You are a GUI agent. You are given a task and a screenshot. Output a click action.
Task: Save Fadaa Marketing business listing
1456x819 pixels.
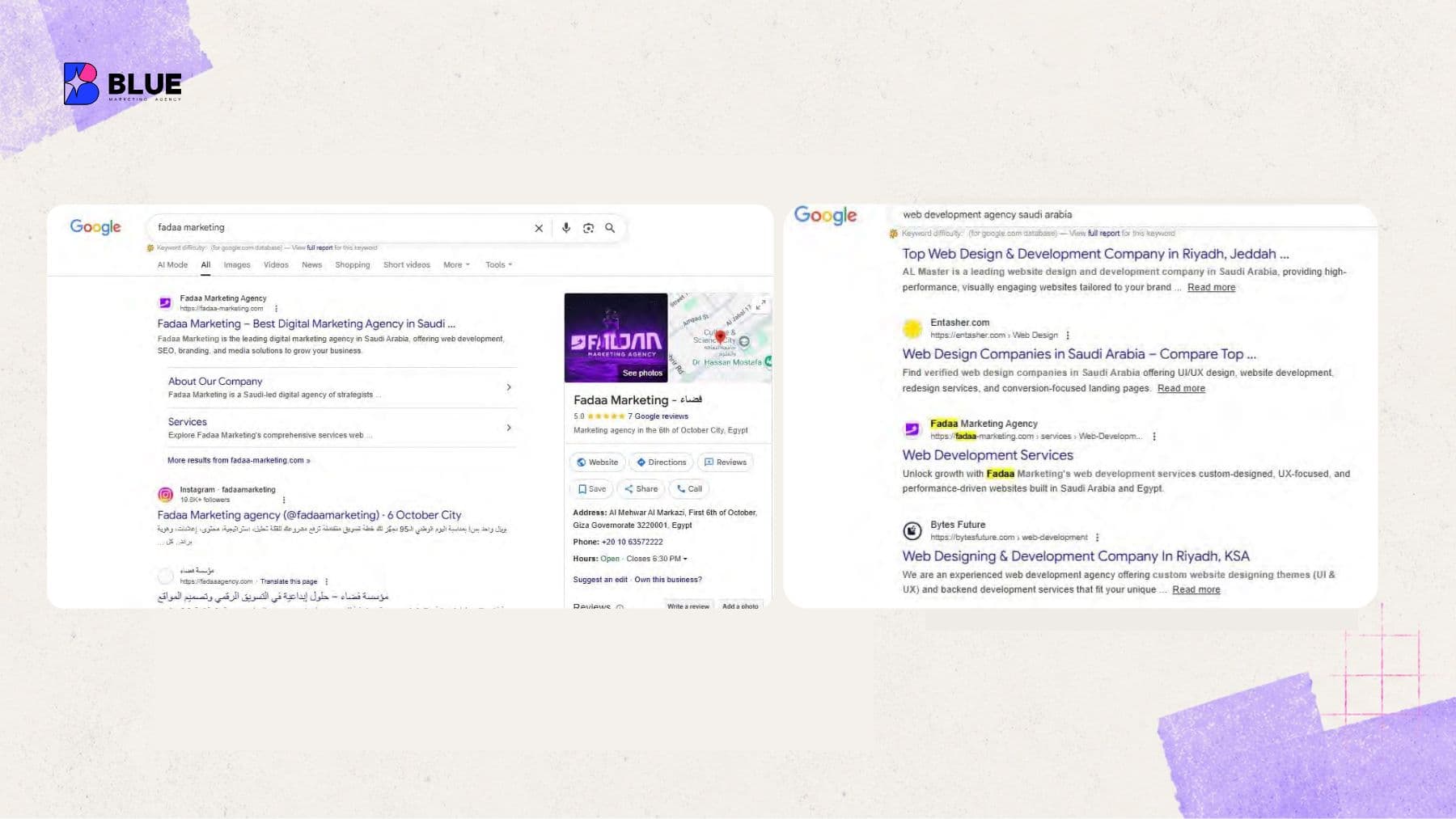tap(591, 489)
